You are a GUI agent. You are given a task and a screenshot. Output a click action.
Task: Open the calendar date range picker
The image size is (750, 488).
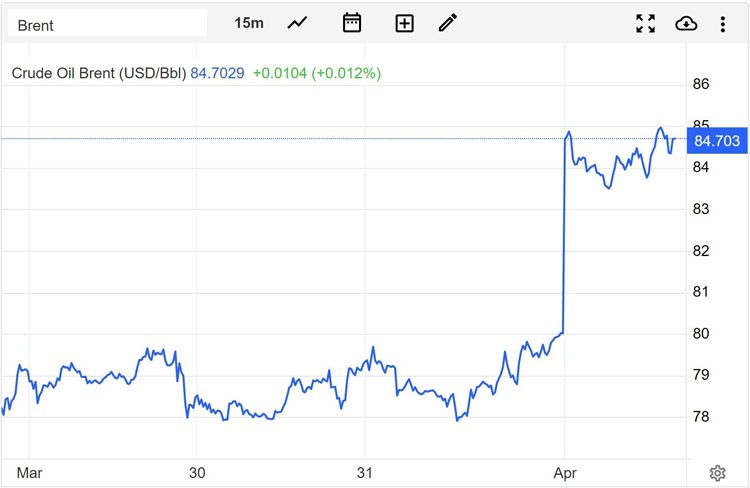[351, 23]
